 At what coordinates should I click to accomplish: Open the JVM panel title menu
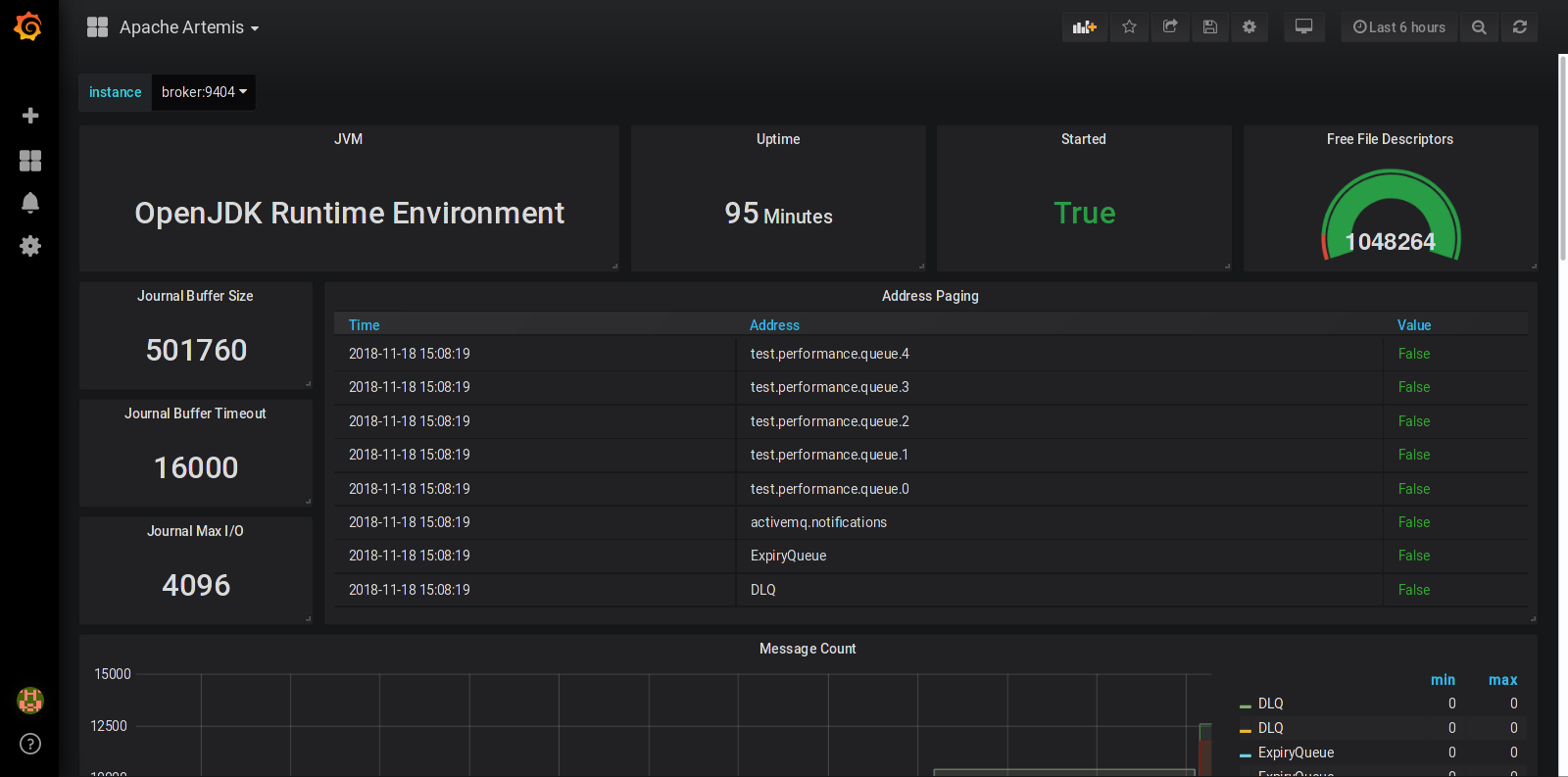(x=349, y=139)
